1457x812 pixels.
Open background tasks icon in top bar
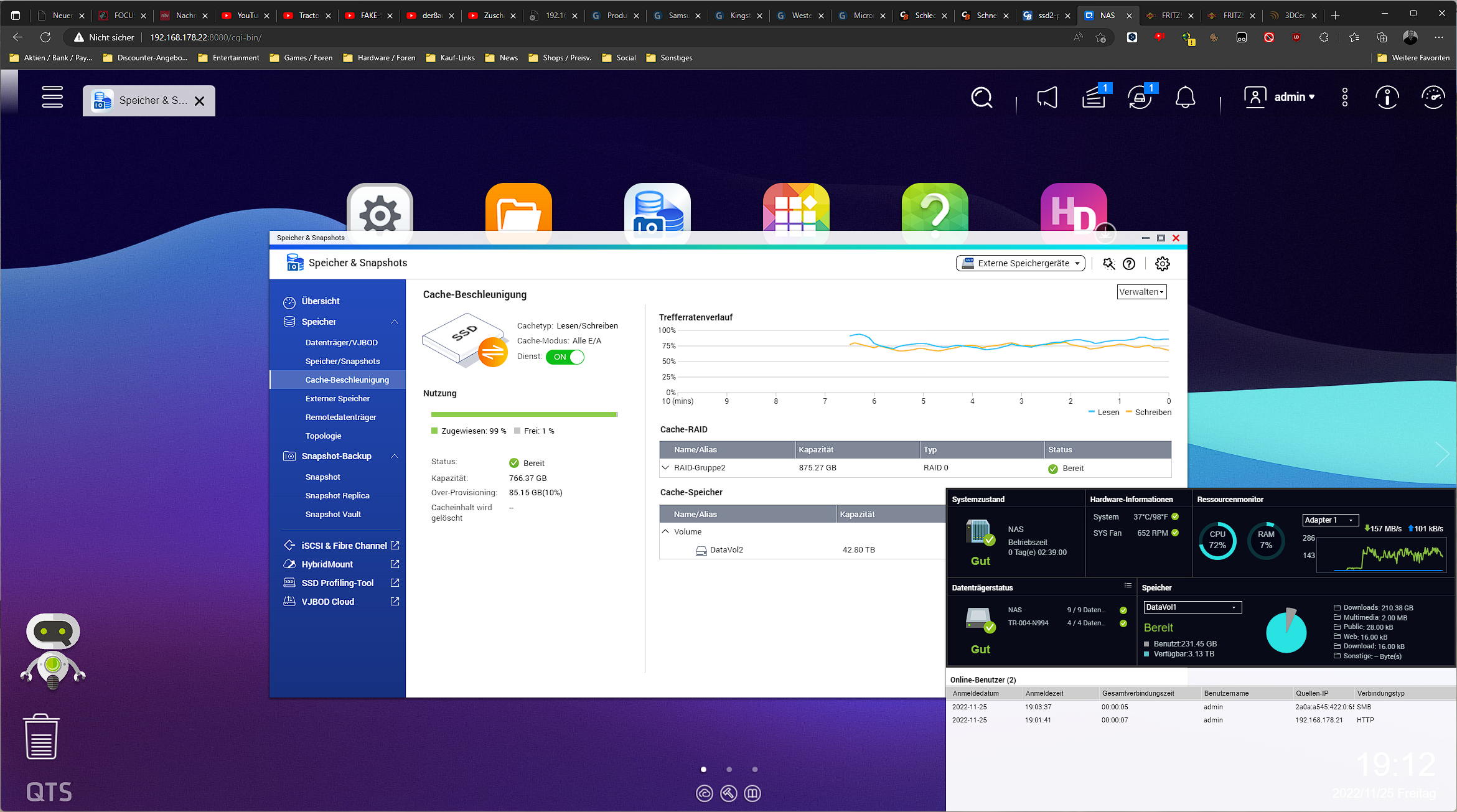point(1094,98)
